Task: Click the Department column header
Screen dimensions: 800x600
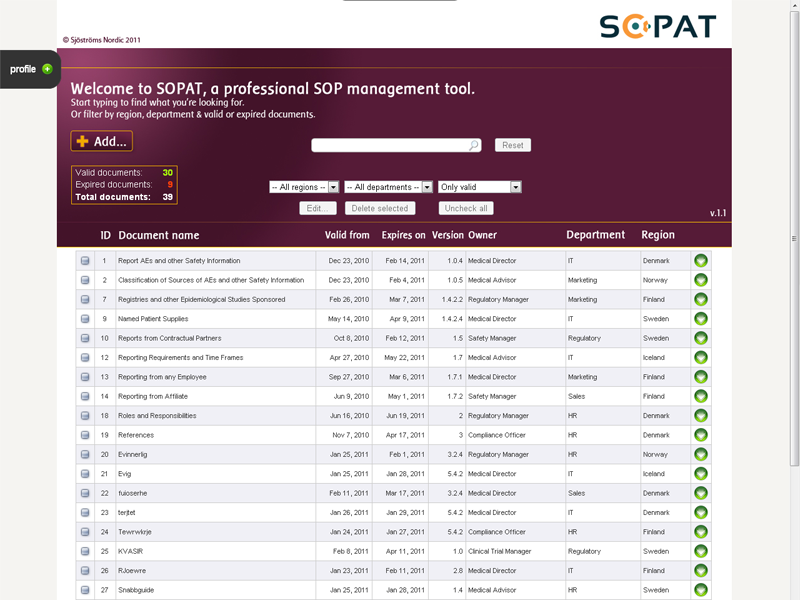Action: coord(595,235)
